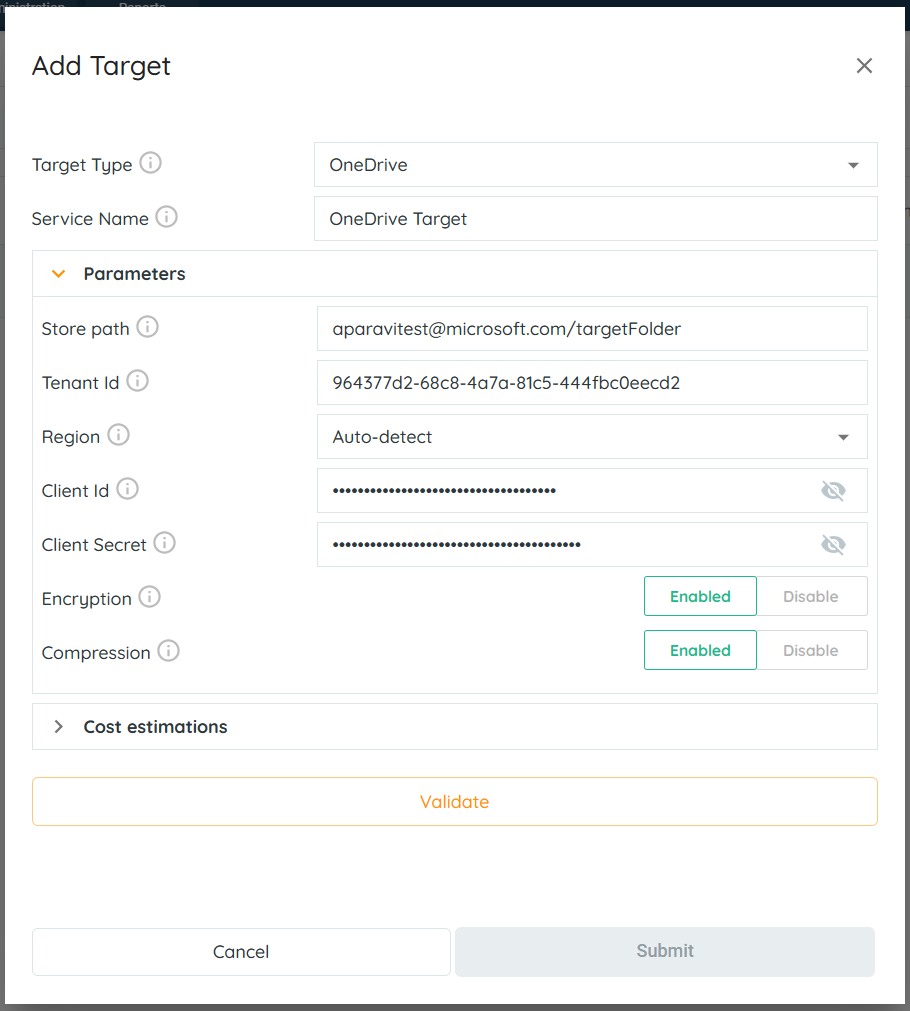Image resolution: width=910 pixels, height=1011 pixels.
Task: Reveal the hidden Client Id value
Action: pos(832,490)
